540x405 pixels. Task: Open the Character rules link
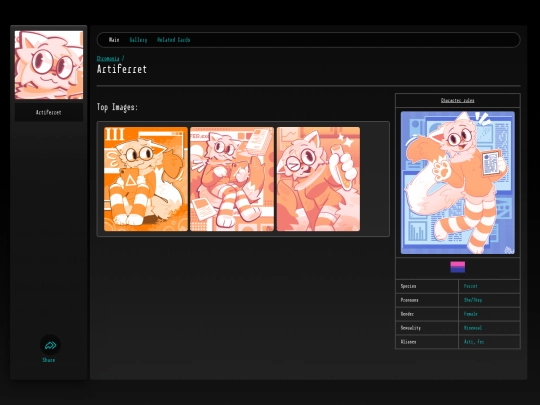tap(457, 100)
